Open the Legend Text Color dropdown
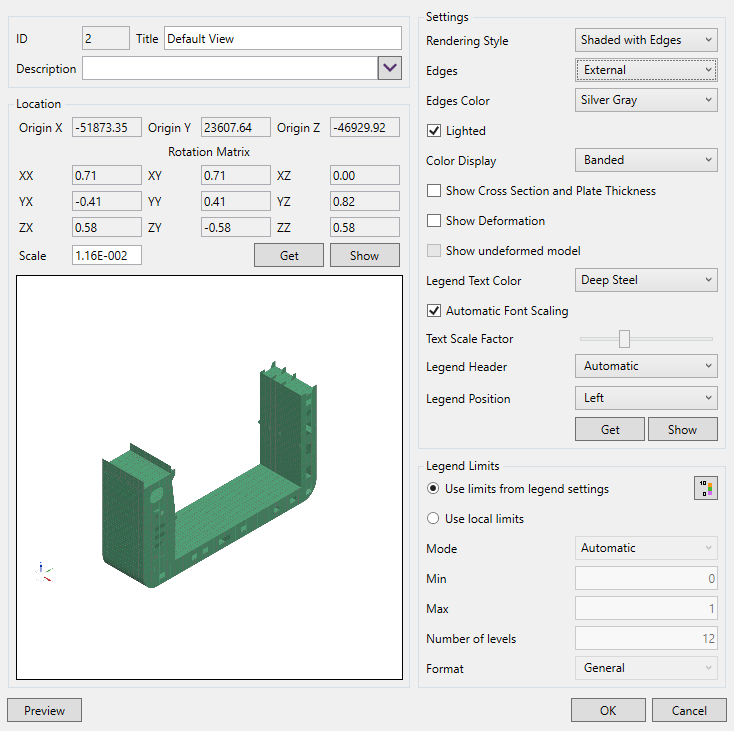 646,280
